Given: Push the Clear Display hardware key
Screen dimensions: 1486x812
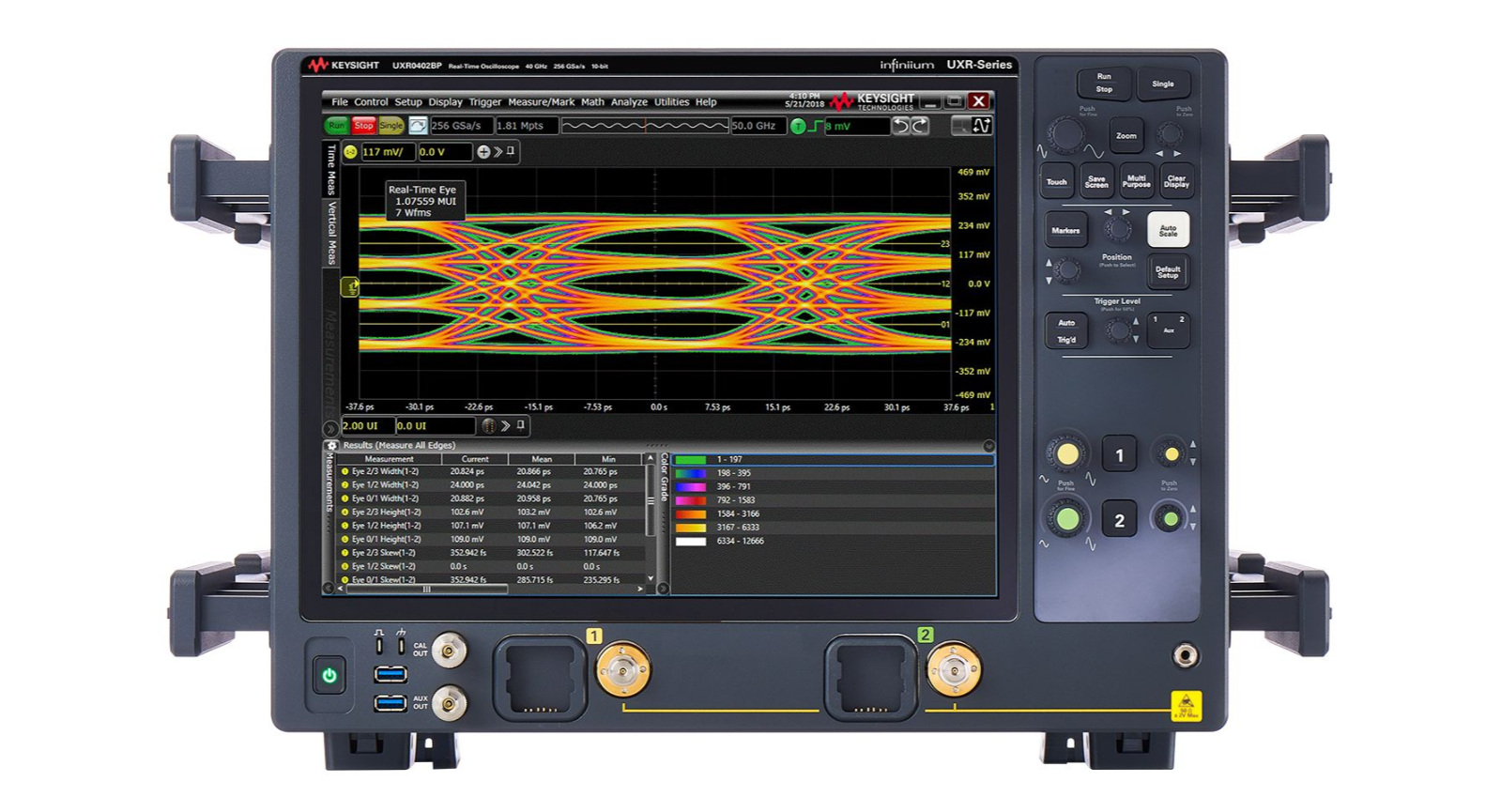Looking at the screenshot, I should (1176, 181).
